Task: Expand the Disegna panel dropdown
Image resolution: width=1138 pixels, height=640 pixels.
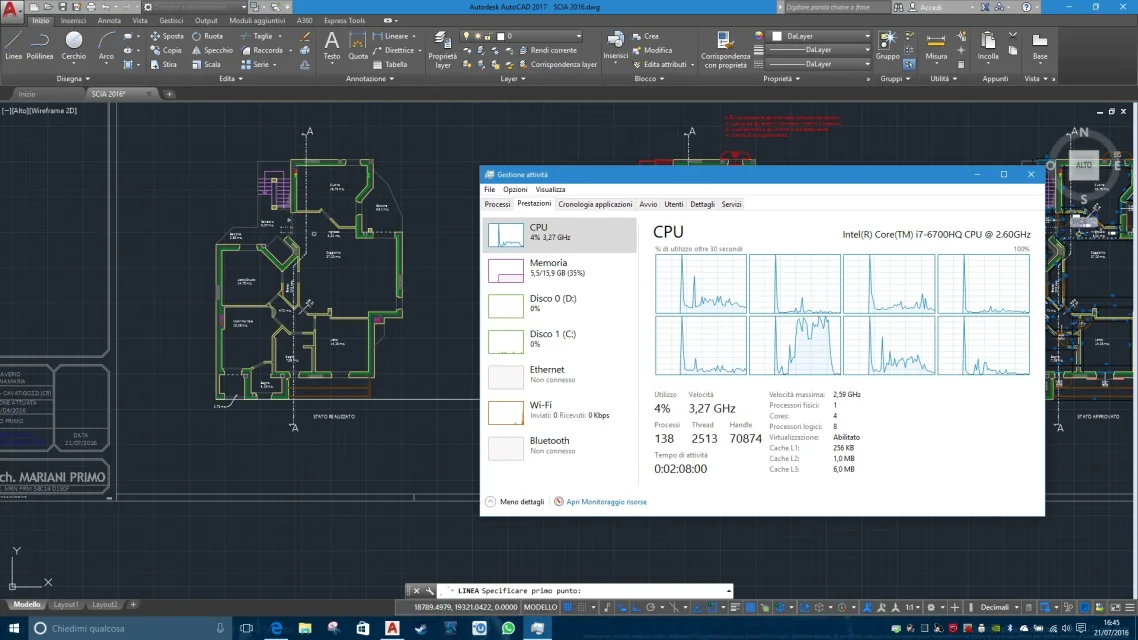Action: point(73,78)
